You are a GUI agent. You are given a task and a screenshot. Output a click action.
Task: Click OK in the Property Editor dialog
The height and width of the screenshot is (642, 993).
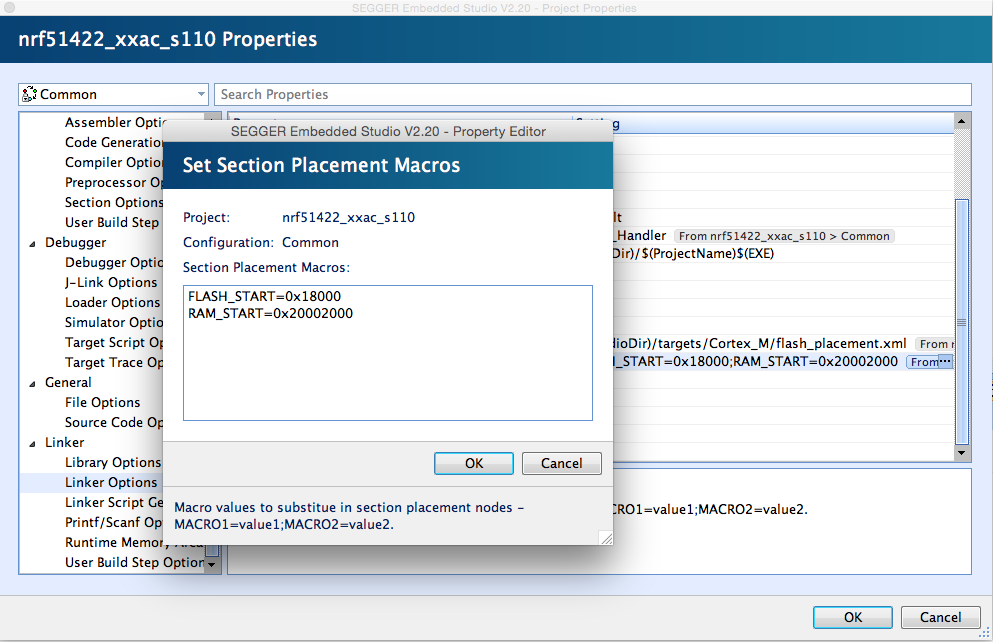click(x=474, y=463)
